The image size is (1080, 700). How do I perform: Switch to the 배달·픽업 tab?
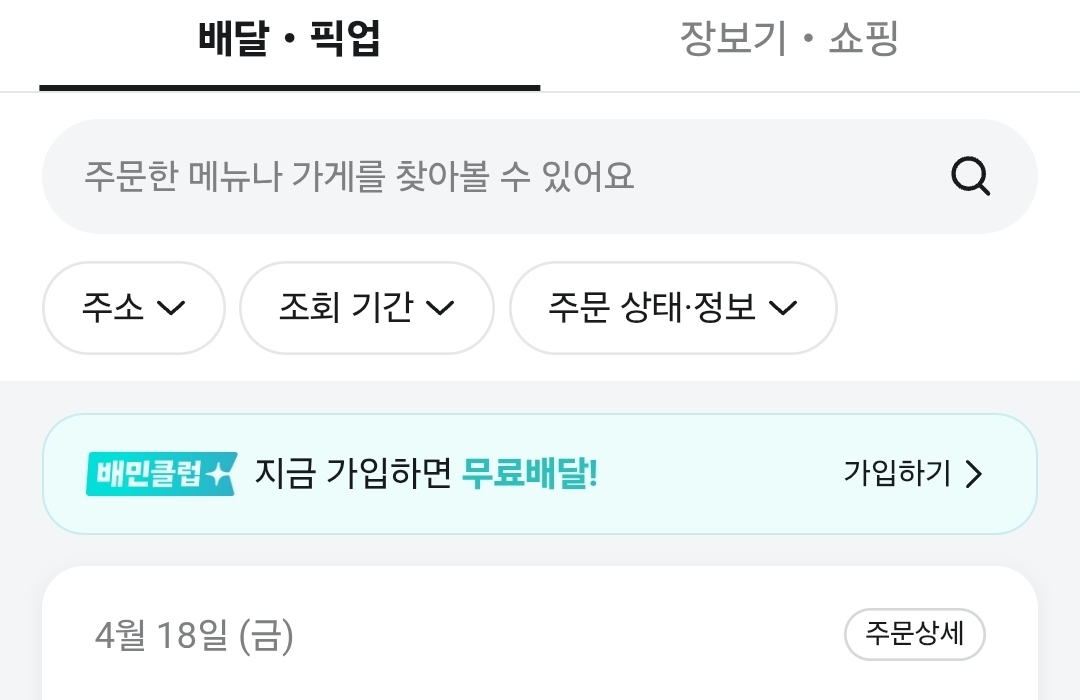(x=289, y=39)
